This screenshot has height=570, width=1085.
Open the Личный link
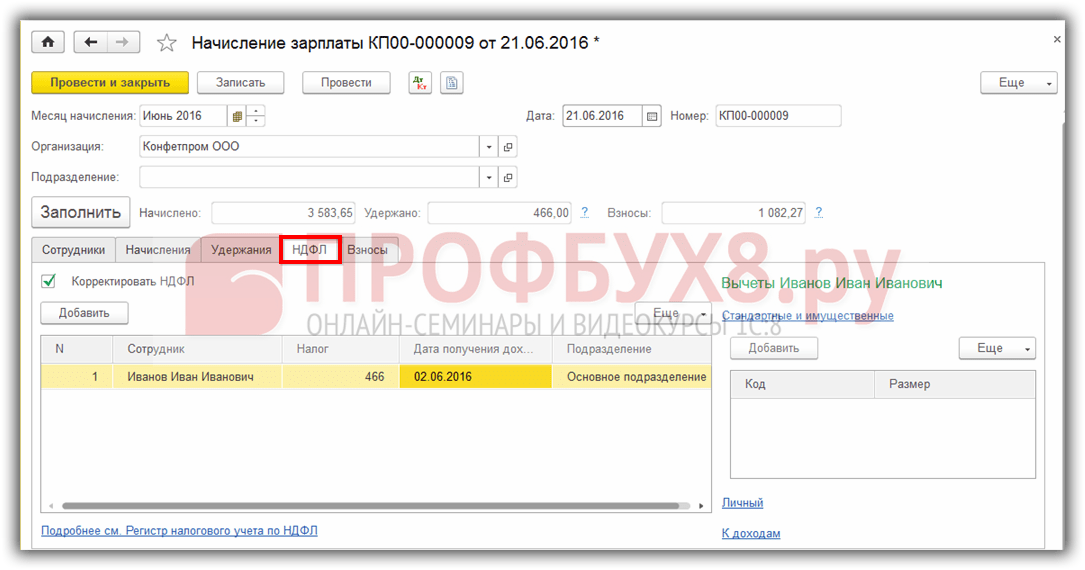tap(742, 503)
